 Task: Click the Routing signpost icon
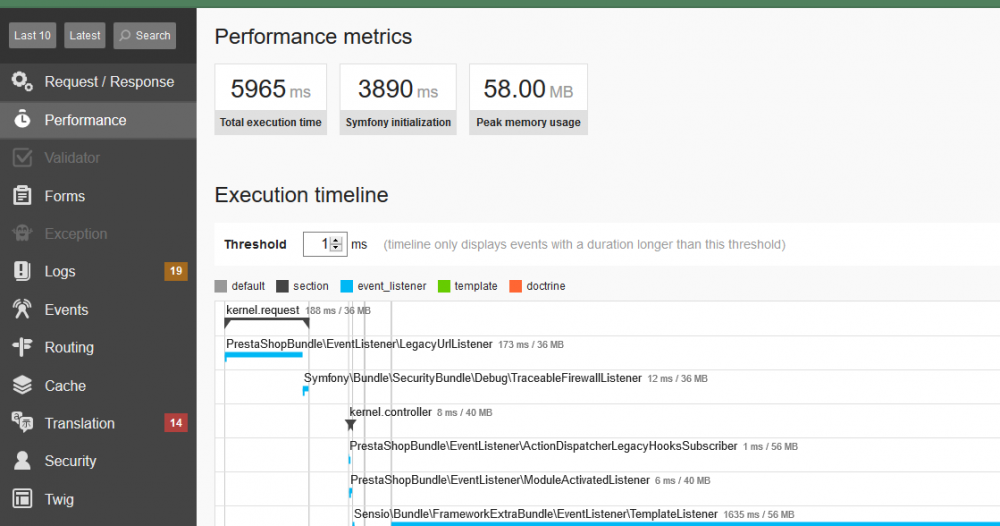[22, 348]
